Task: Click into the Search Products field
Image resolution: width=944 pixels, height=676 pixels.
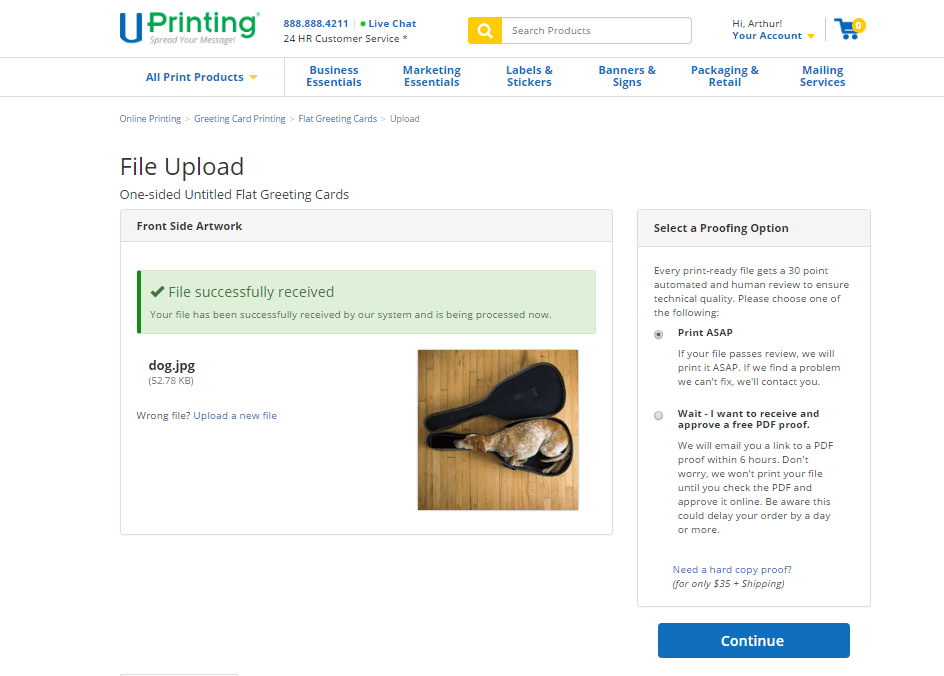Action: tap(595, 31)
